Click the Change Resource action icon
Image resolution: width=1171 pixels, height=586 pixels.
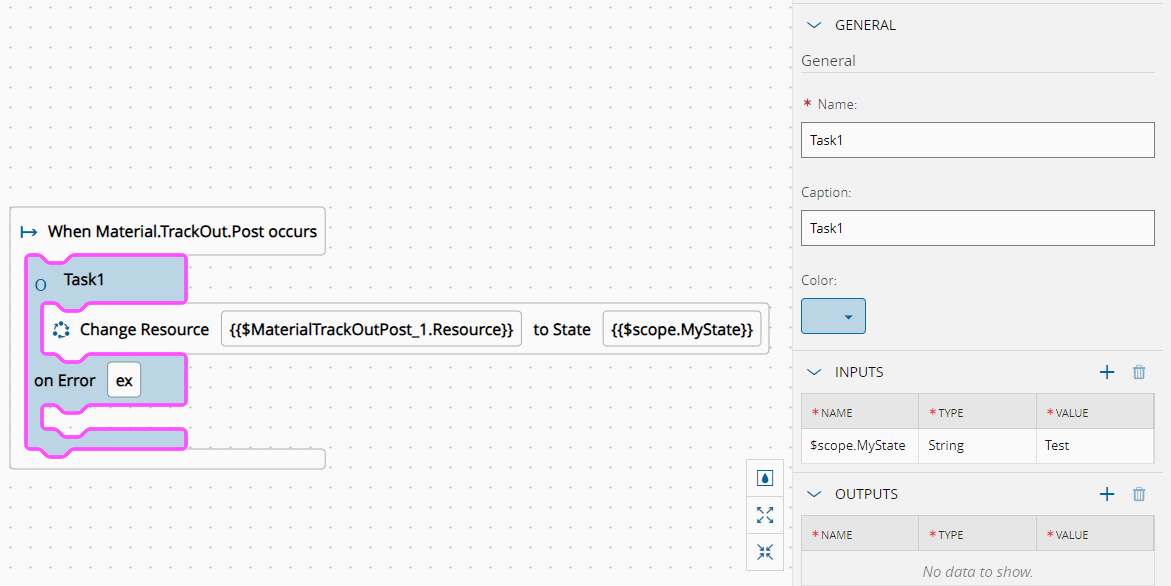click(x=60, y=330)
